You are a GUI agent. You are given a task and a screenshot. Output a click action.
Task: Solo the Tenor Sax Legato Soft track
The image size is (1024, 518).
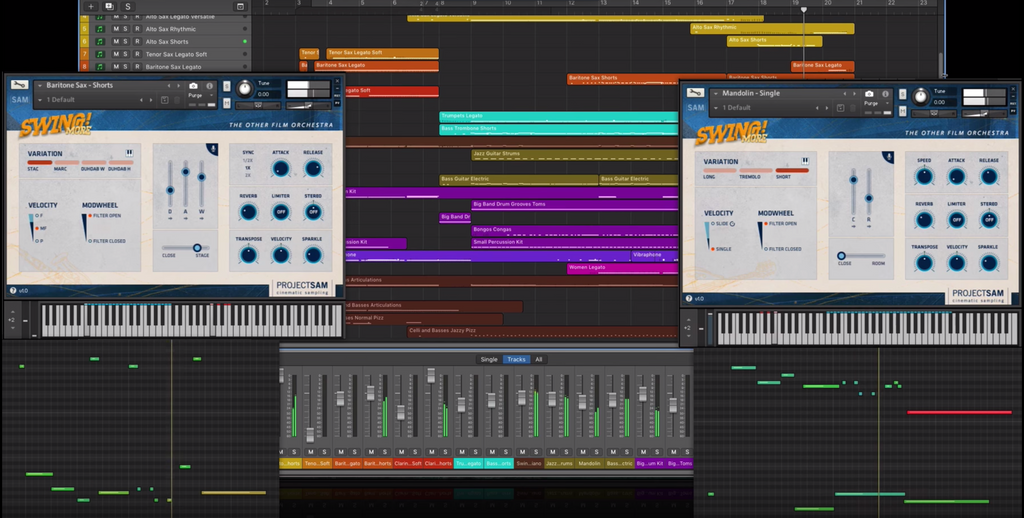pos(125,54)
